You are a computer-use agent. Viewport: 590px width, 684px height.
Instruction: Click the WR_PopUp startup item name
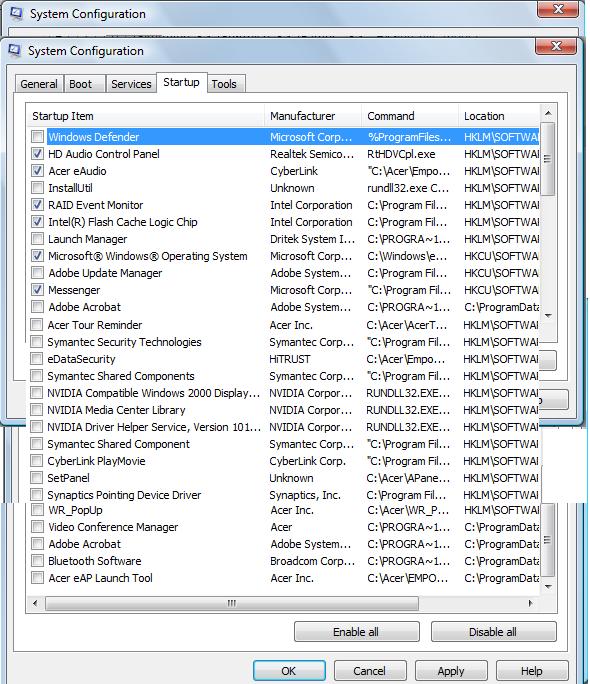[75, 510]
